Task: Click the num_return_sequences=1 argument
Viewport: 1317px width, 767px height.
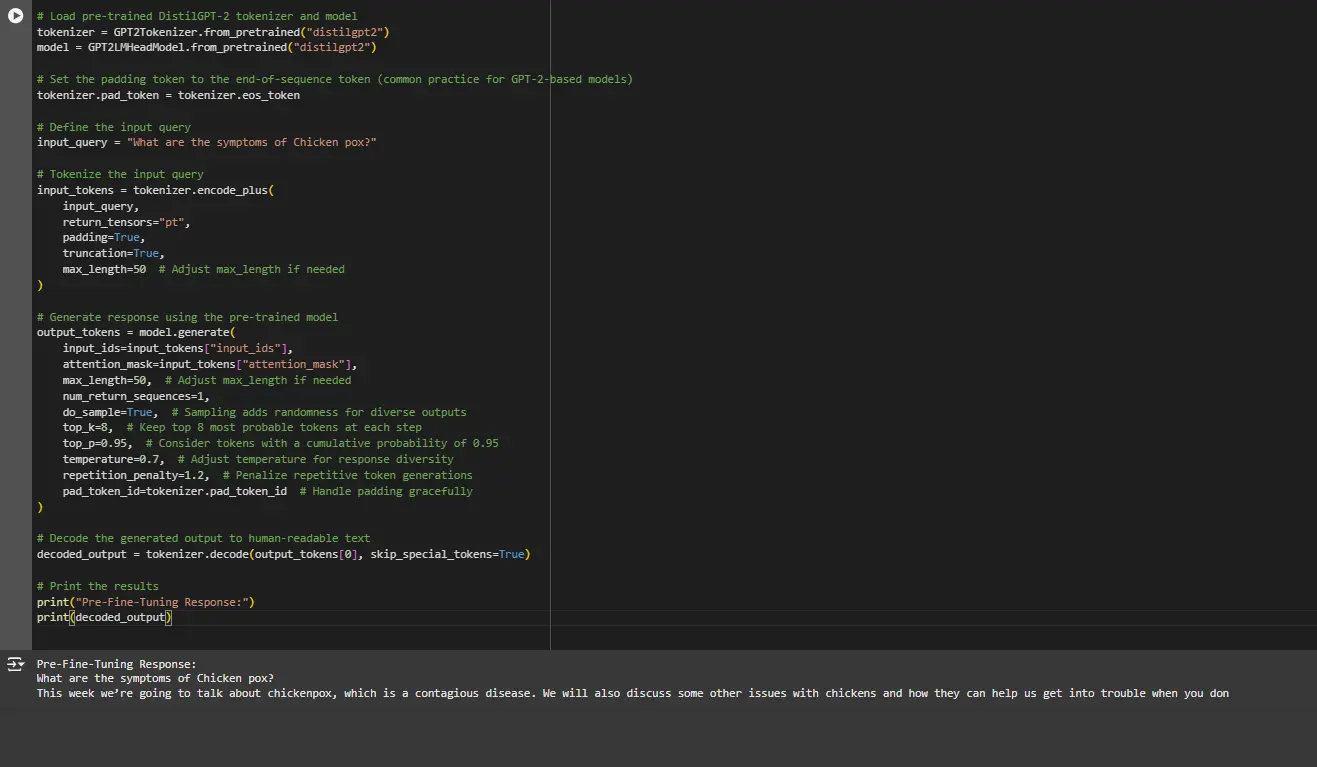Action: pos(136,397)
